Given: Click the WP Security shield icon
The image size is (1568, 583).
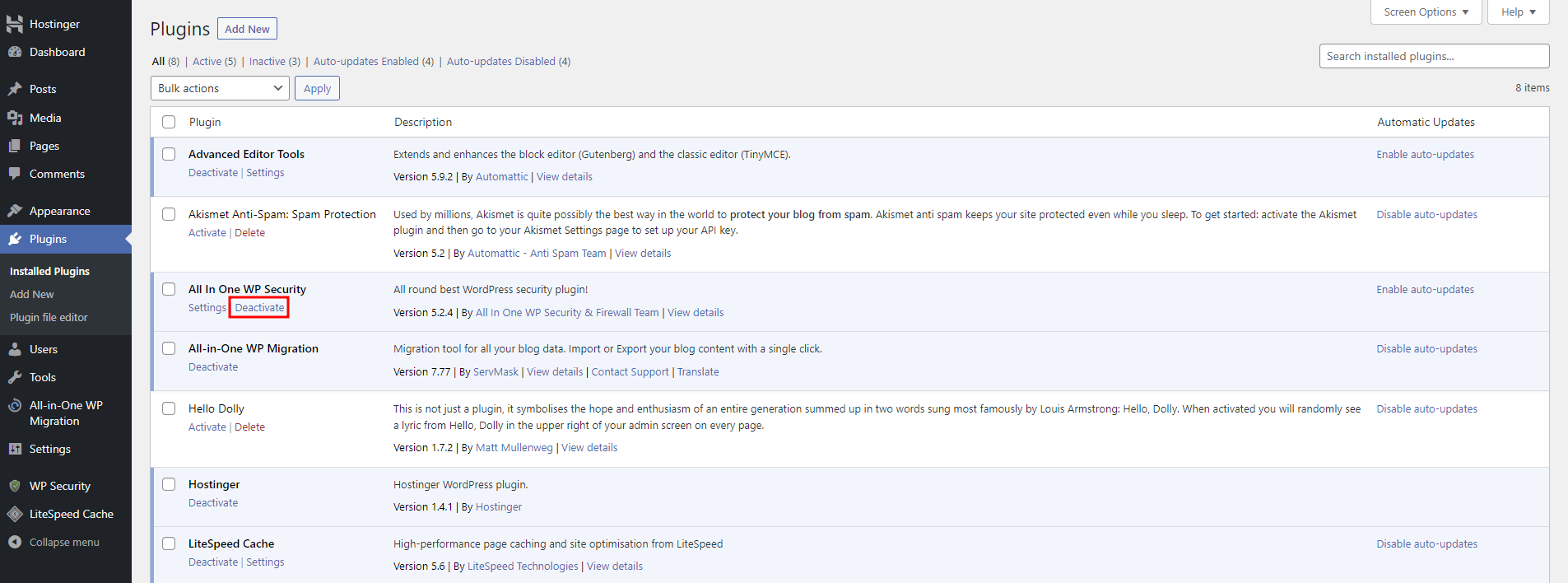Looking at the screenshot, I should [x=15, y=486].
